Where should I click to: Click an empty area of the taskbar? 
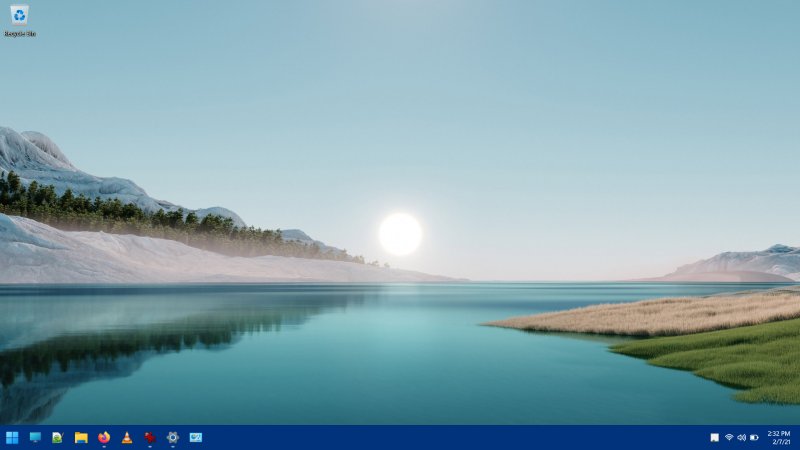coord(450,437)
